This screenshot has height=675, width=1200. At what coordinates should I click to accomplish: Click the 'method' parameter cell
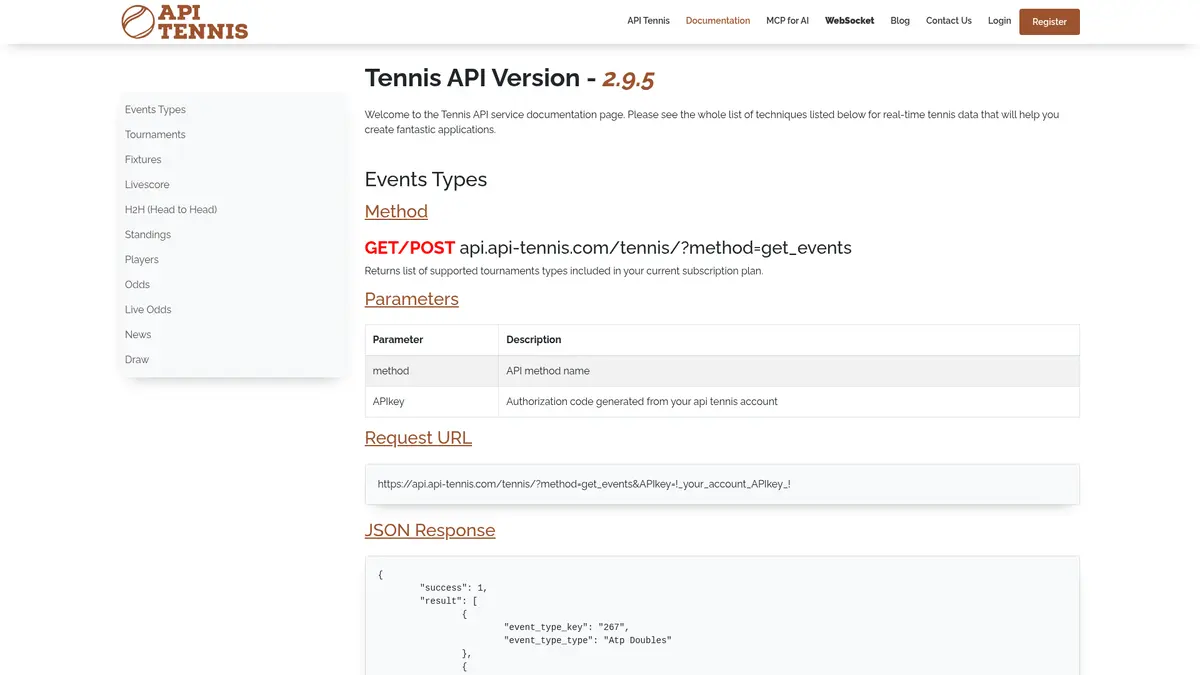click(432, 371)
